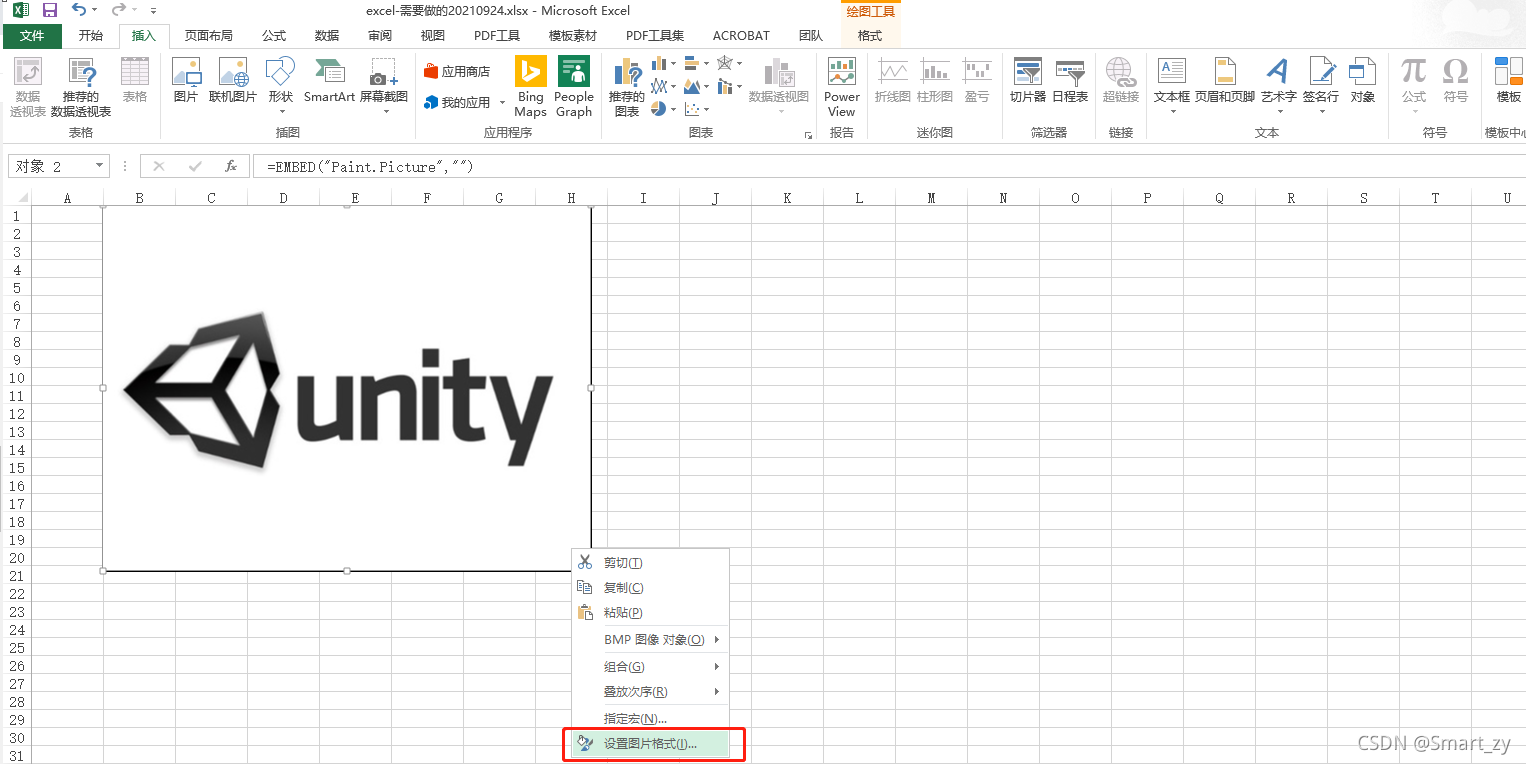
Task: Select the embedded Unity logo image
Action: (346, 388)
